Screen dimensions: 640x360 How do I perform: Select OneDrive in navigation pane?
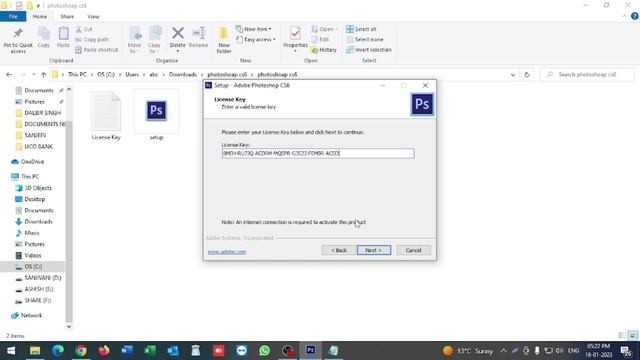(x=28, y=162)
